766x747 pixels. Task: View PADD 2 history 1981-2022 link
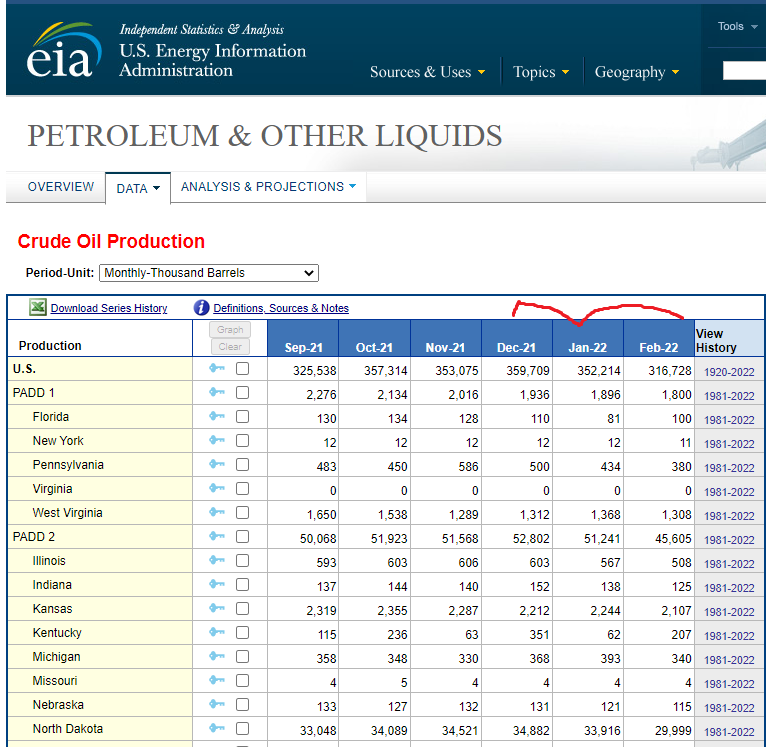[x=729, y=540]
